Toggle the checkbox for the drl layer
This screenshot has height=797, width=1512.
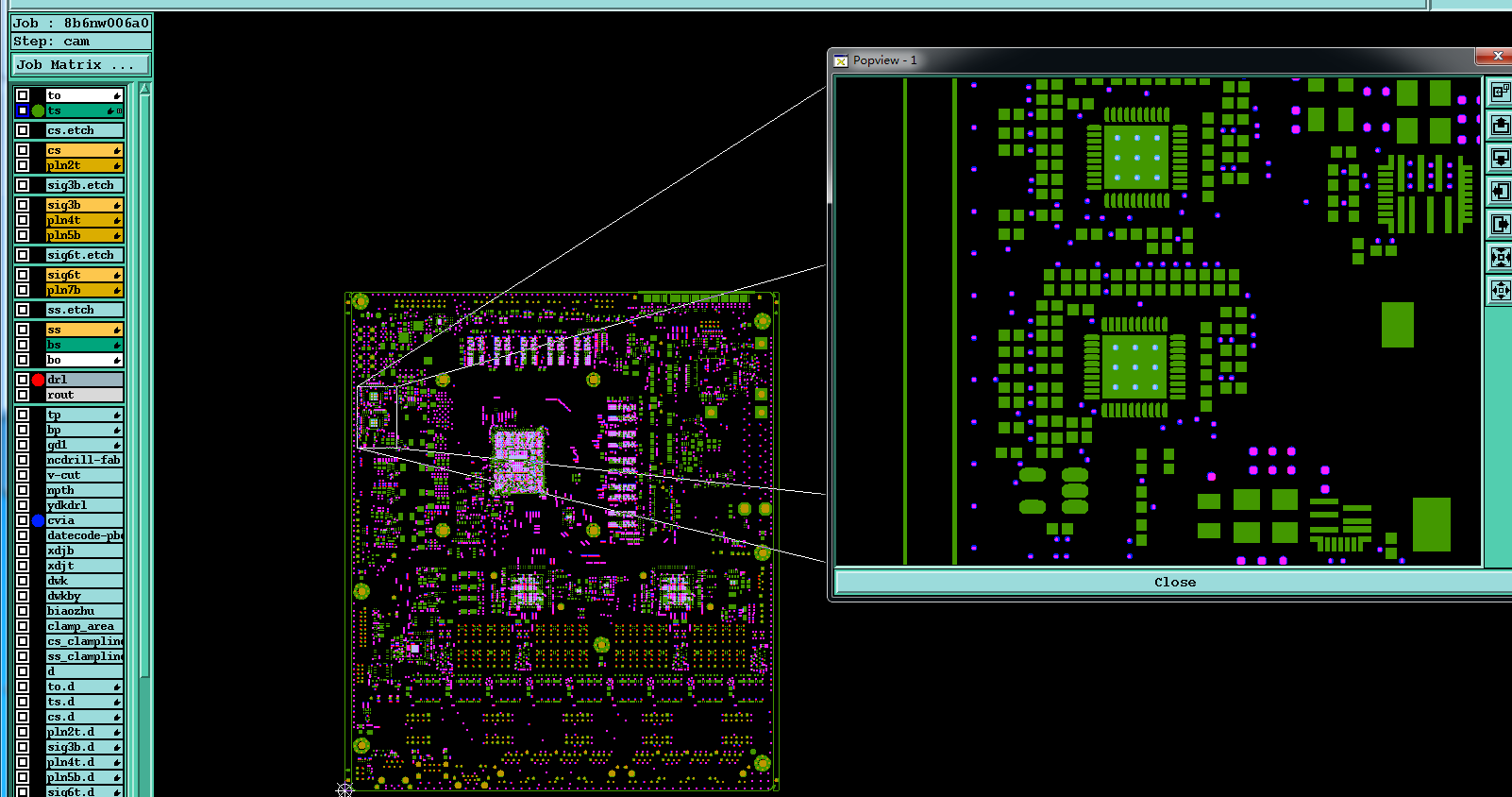click(x=23, y=380)
